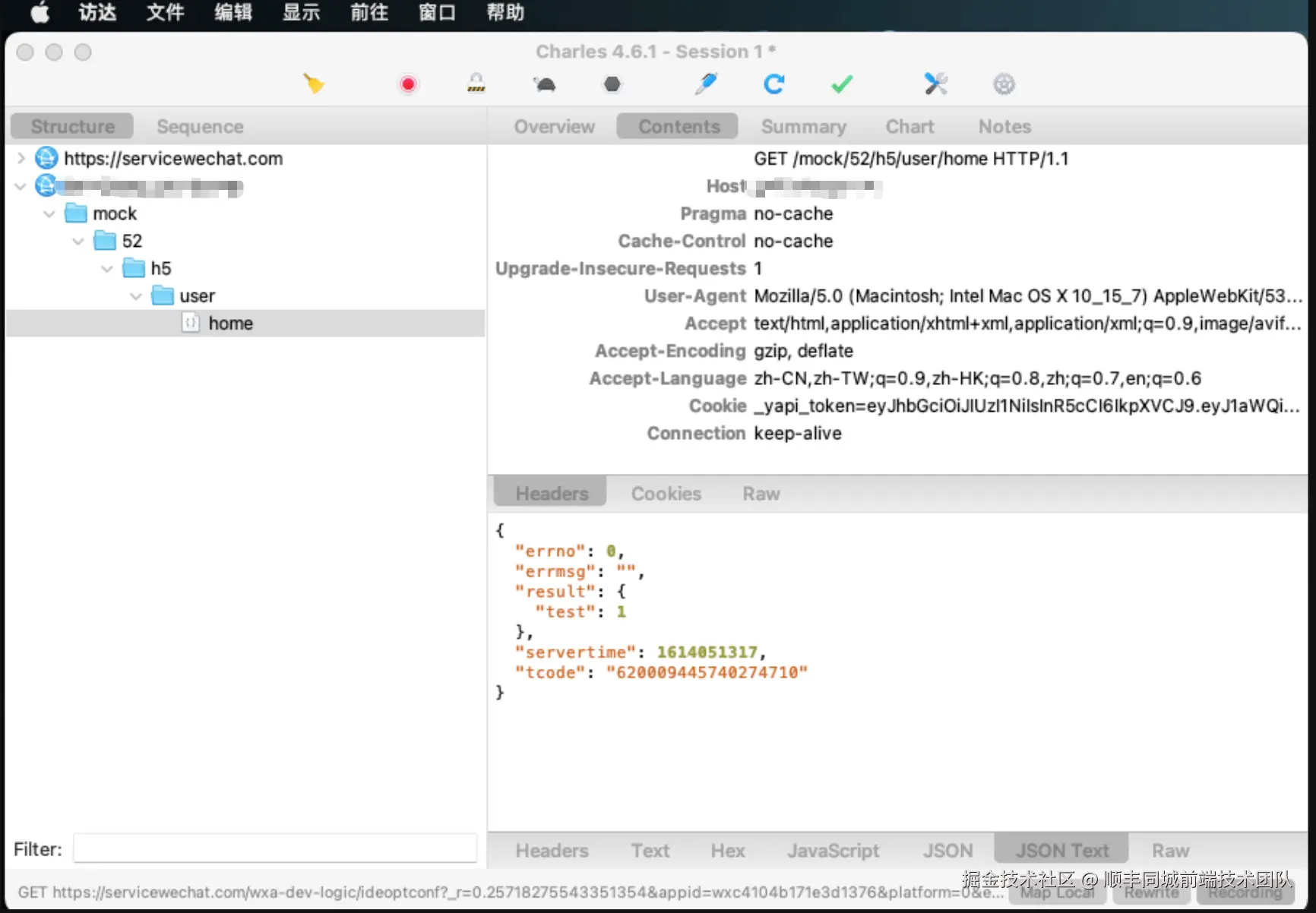Click the h5 folder icon
Image resolution: width=1316 pixels, height=913 pixels.
pyautogui.click(x=134, y=268)
